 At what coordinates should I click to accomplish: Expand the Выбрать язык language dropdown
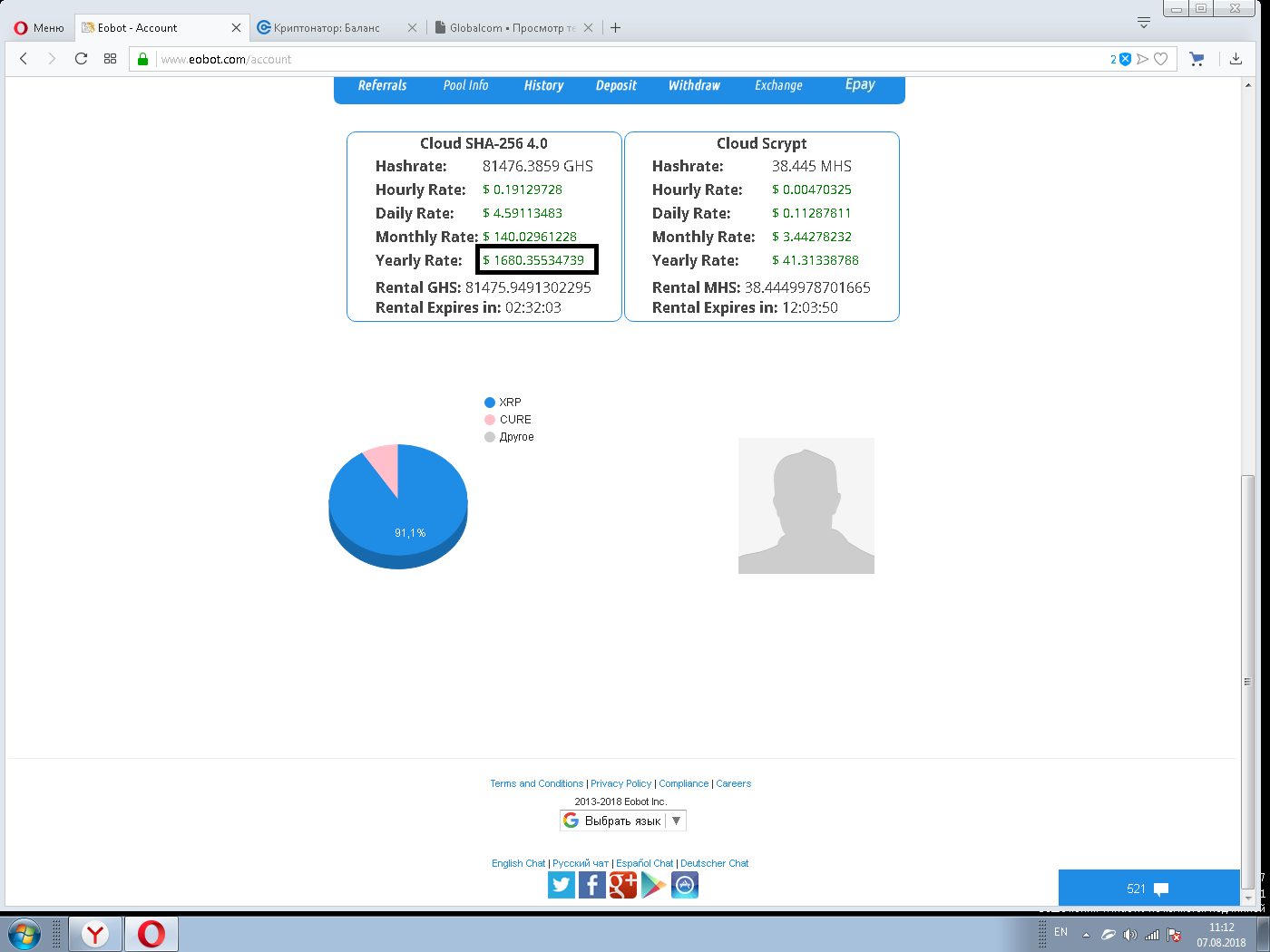click(x=623, y=821)
